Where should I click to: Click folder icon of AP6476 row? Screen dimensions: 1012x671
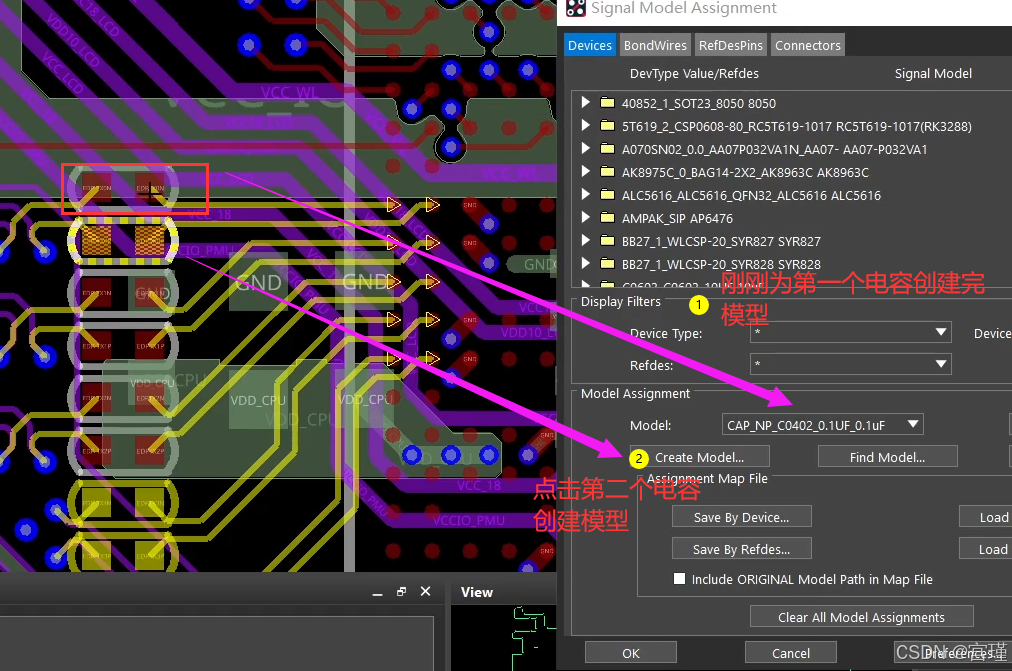click(607, 218)
